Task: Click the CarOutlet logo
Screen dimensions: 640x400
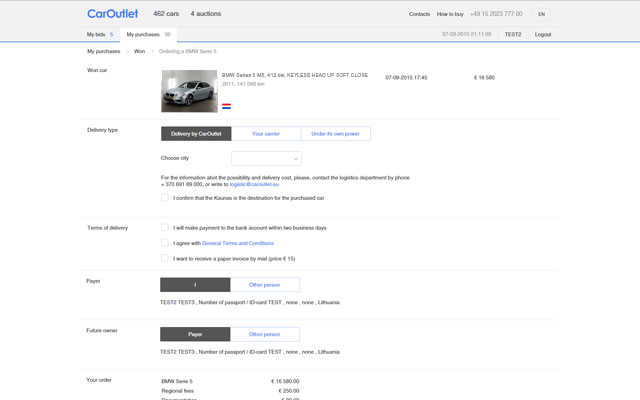Action: pos(112,14)
